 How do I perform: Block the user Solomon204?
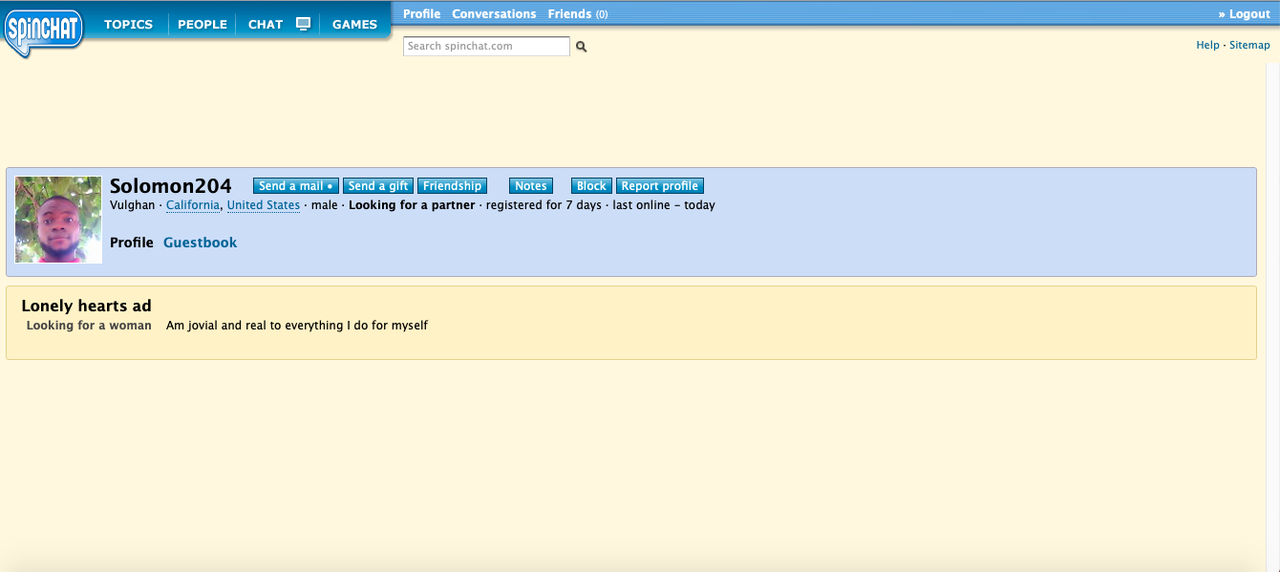(x=591, y=186)
